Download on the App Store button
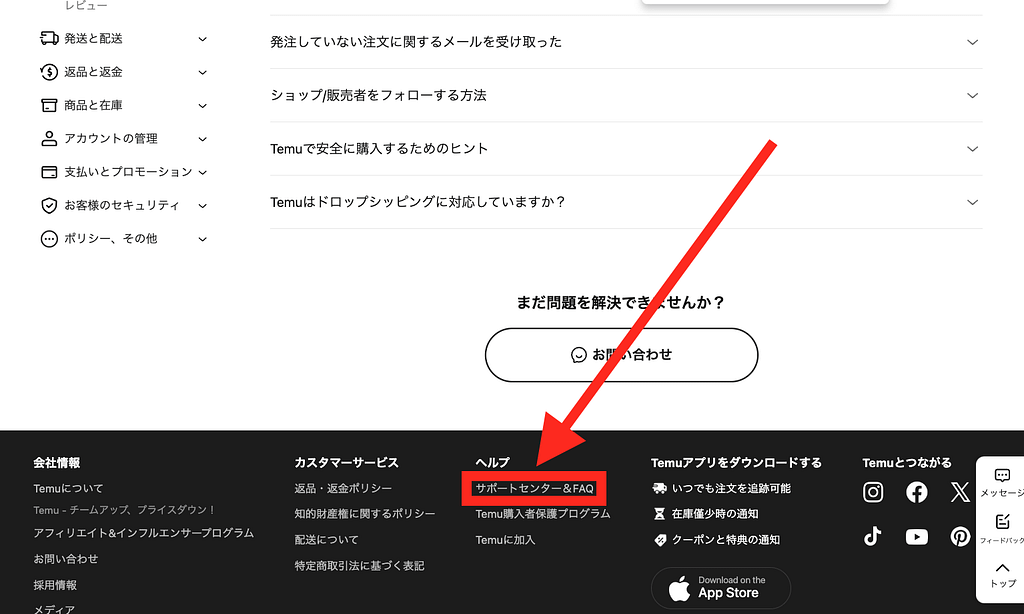1024x614 pixels. point(720,588)
